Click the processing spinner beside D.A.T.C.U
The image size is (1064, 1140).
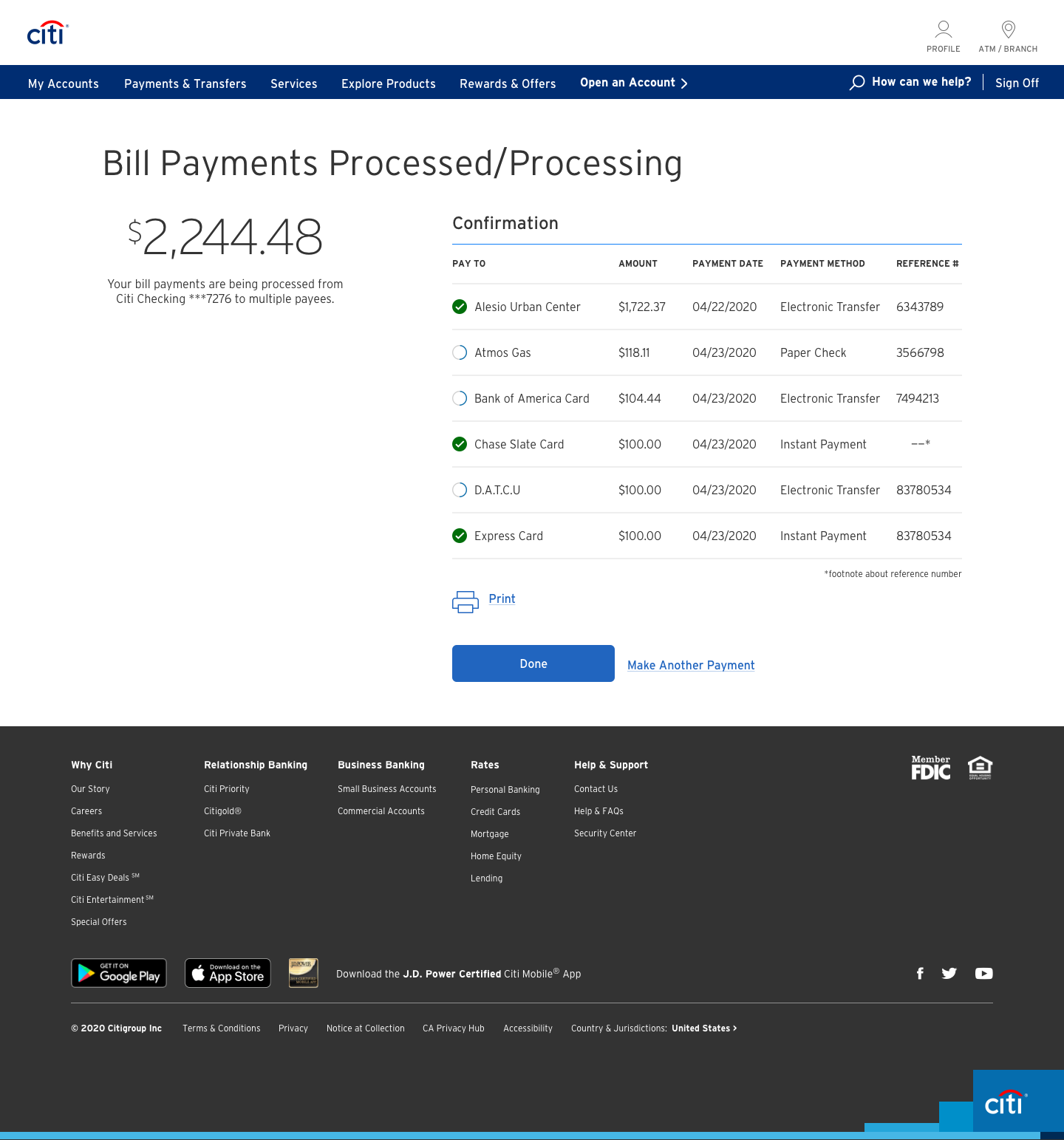click(x=460, y=490)
